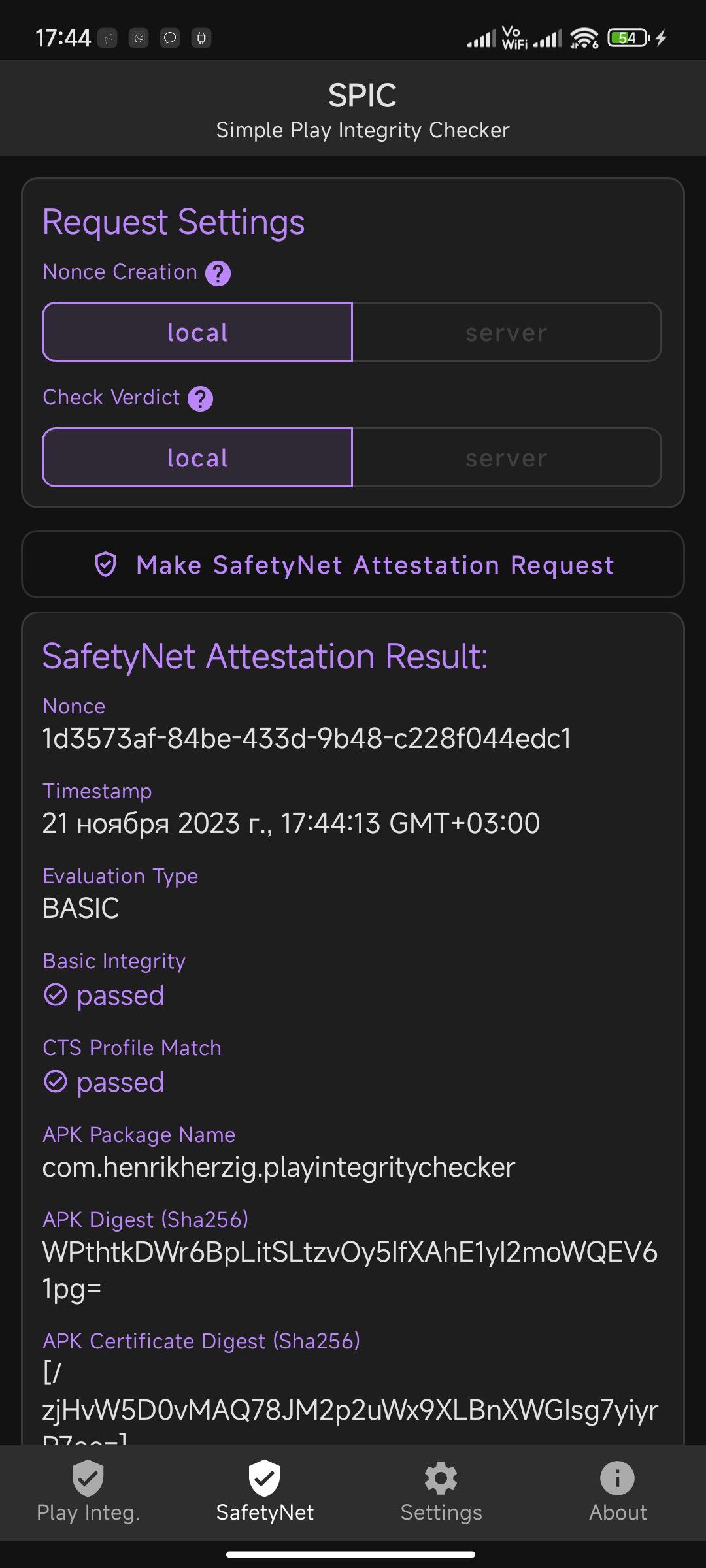Tap the nonce value 1d3573af-84be…

307,739
